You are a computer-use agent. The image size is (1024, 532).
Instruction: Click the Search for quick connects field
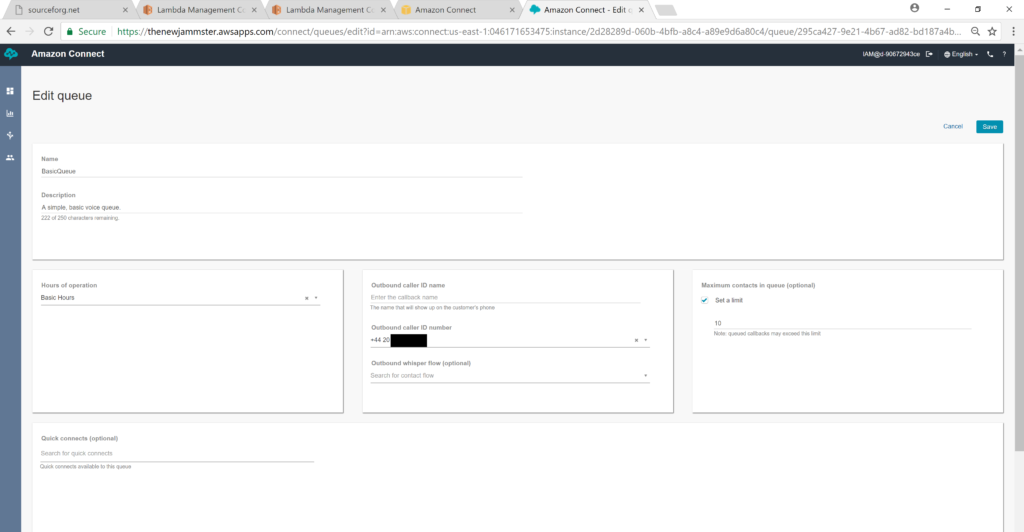coord(177,454)
